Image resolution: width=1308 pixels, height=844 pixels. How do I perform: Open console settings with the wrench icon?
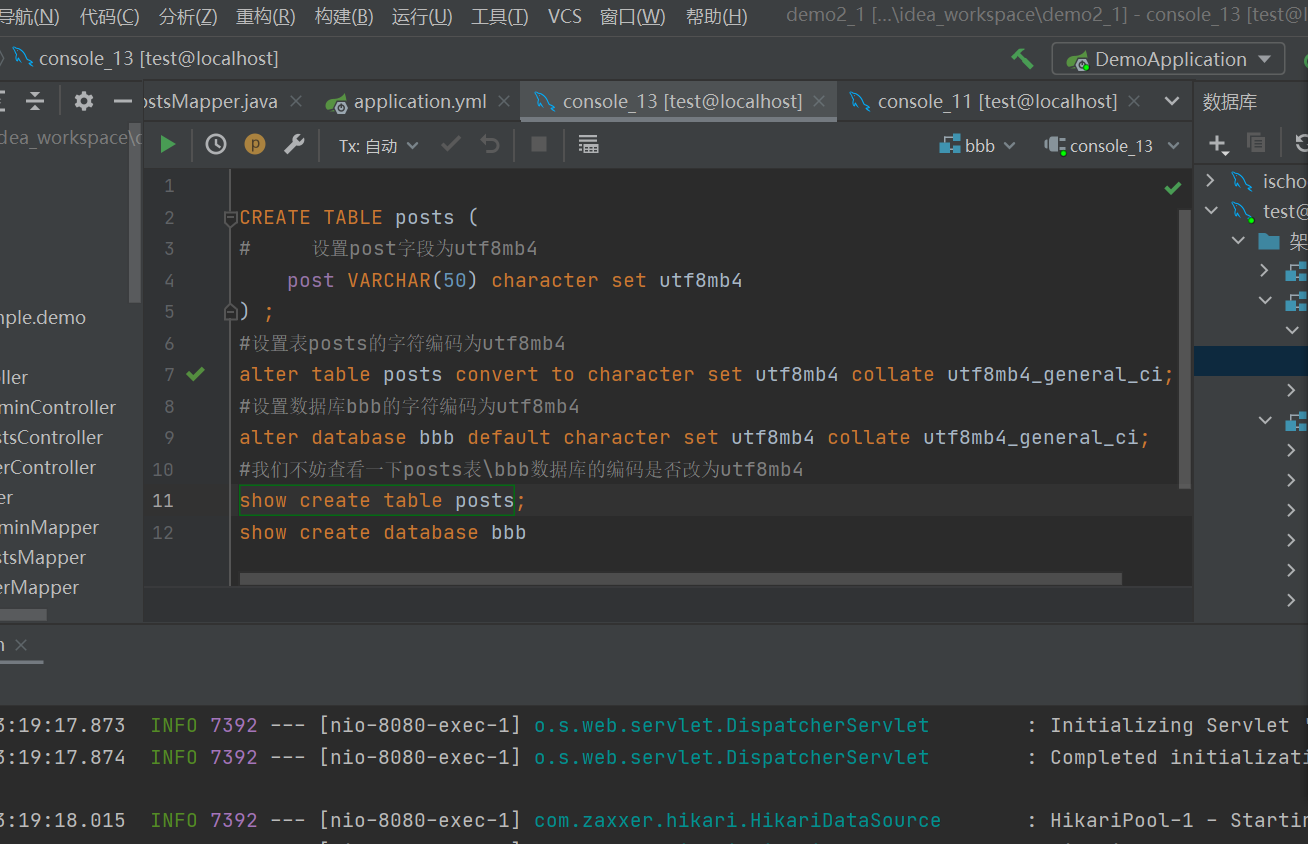point(294,143)
